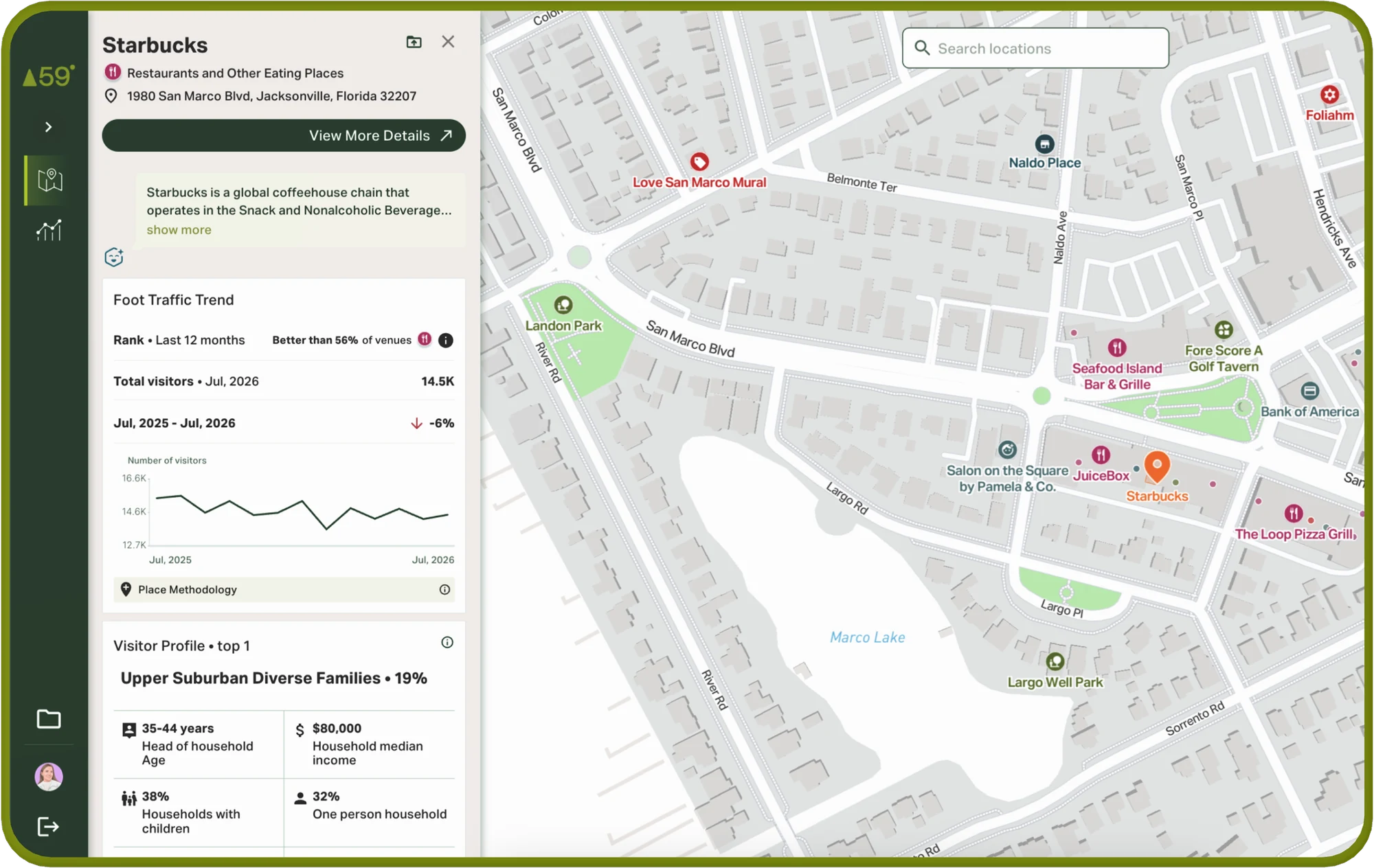Viewport: 1374px width, 868px height.
Task: Click the logout icon in the sidebar
Action: click(x=48, y=827)
